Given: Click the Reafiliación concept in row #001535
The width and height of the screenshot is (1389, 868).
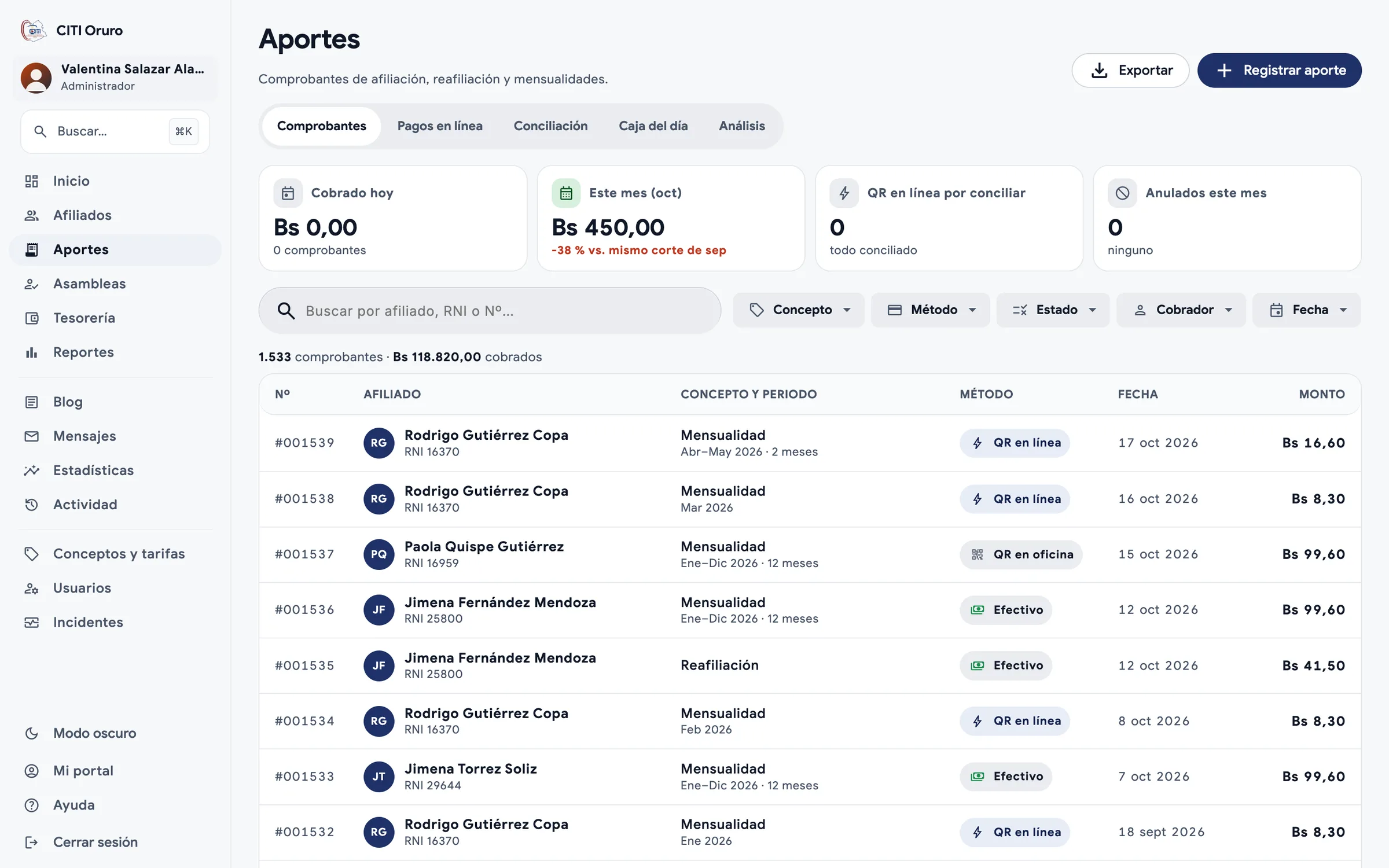Looking at the screenshot, I should pyautogui.click(x=719, y=665).
